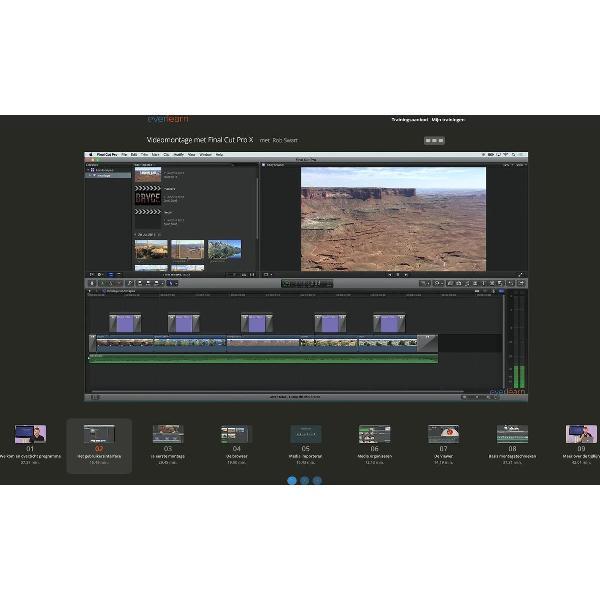Play the viewer with the play button
The height and width of the screenshot is (600, 600).
pyautogui.click(x=398, y=275)
